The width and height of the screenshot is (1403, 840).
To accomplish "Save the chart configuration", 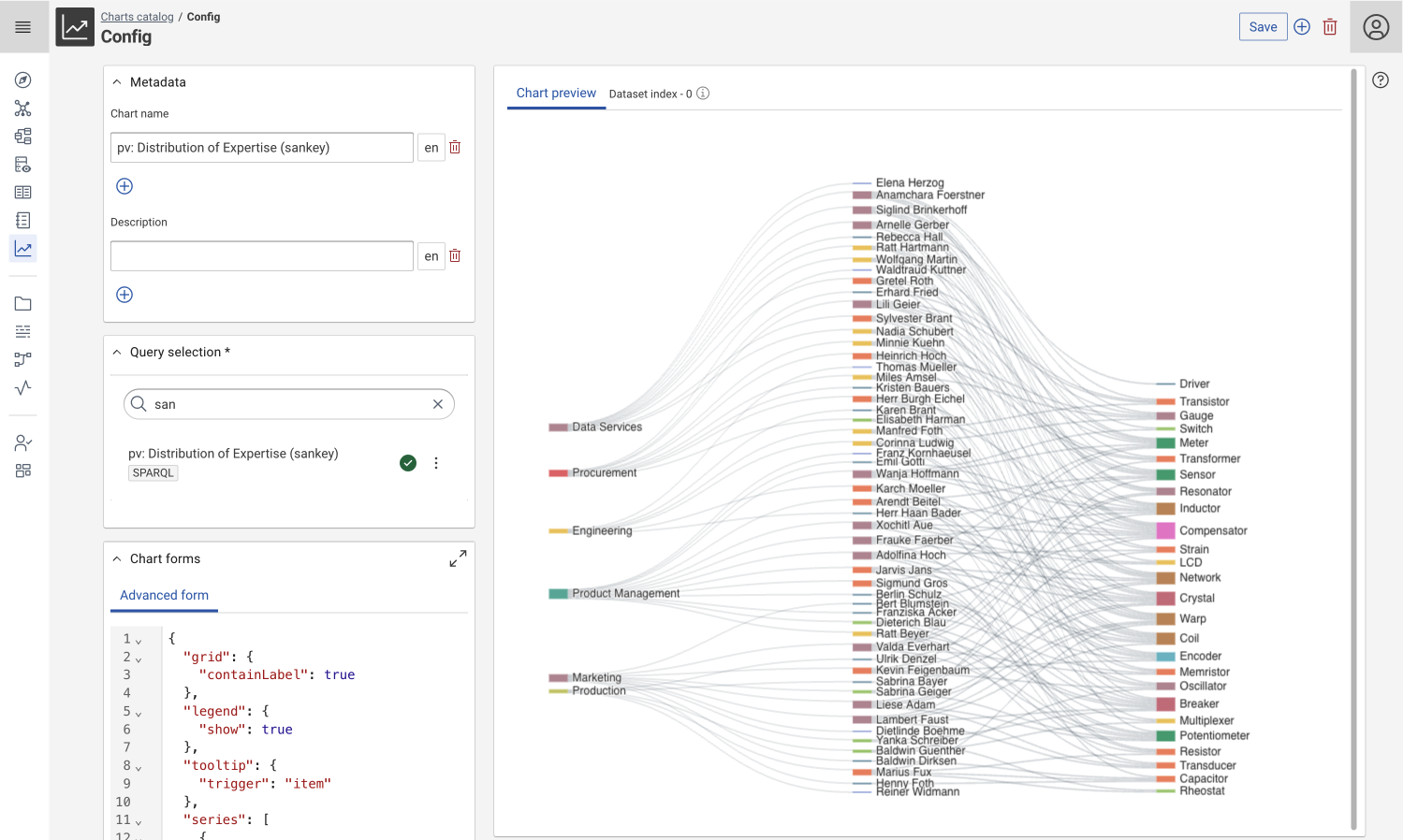I will [1263, 26].
